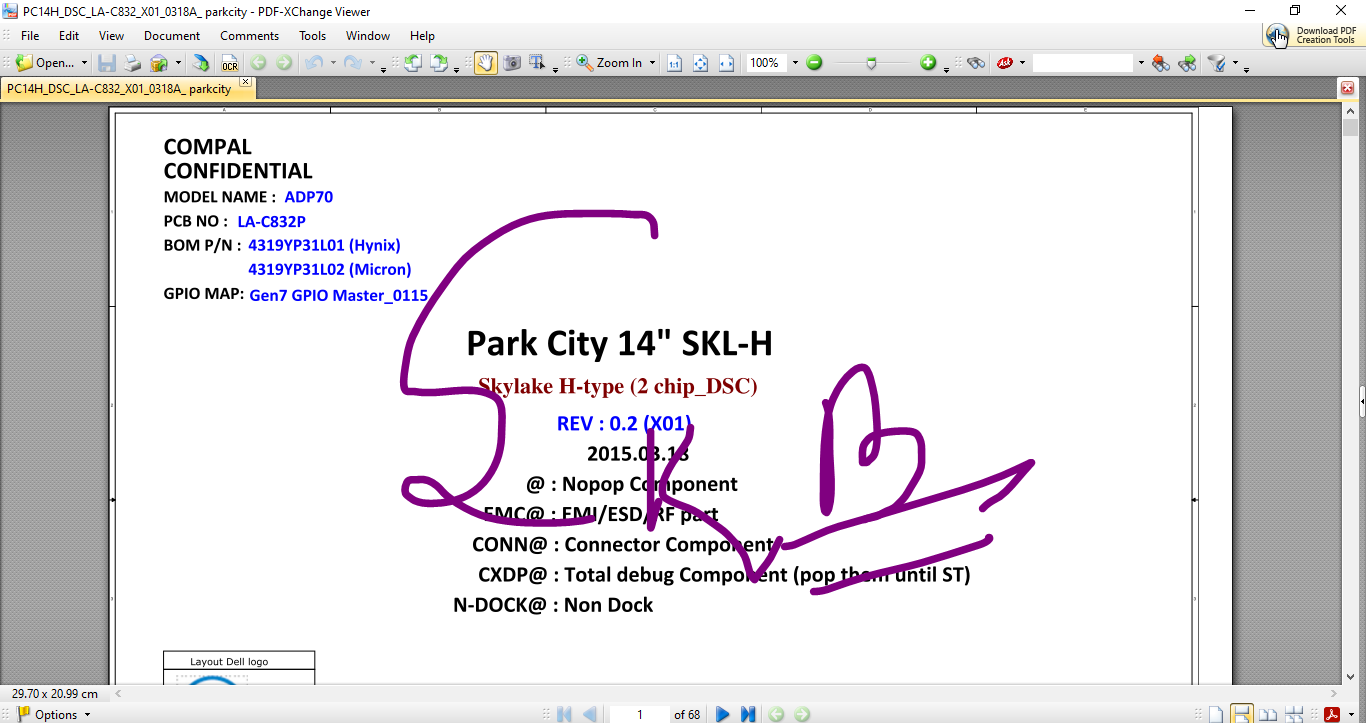Click Download PDF Creation Tools button
The width and height of the screenshot is (1366, 723).
point(1312,35)
